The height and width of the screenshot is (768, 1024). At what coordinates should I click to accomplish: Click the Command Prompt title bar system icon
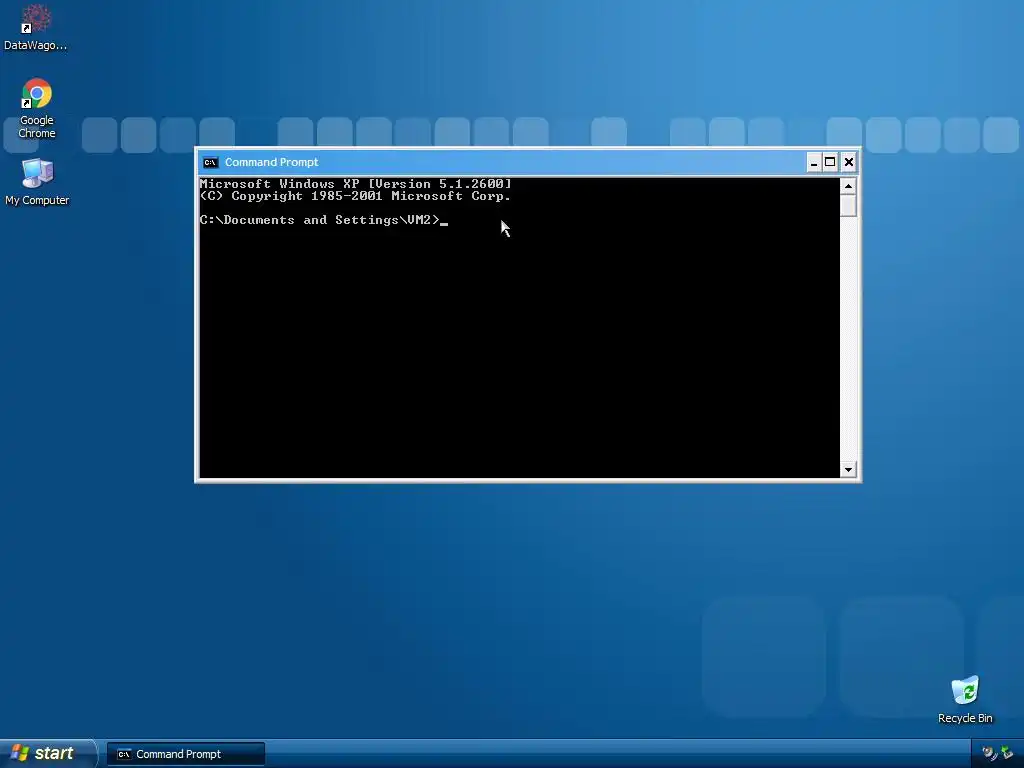[210, 163]
